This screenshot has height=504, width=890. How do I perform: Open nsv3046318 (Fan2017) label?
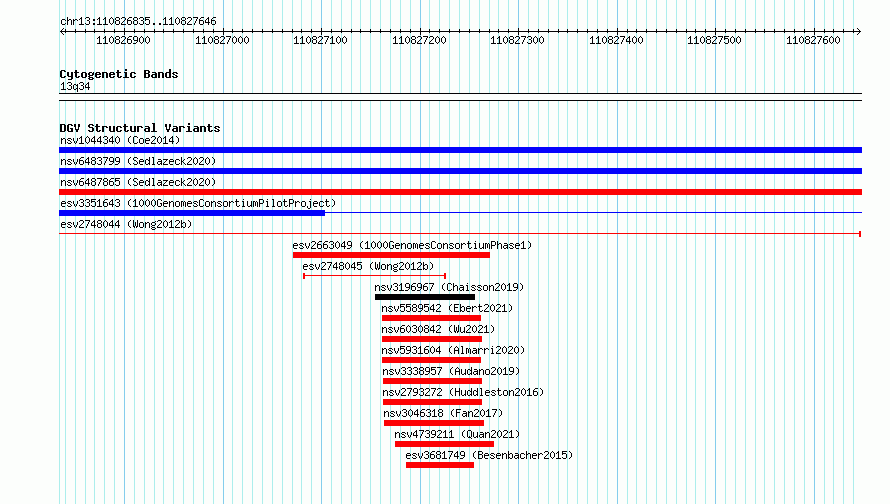point(443,413)
